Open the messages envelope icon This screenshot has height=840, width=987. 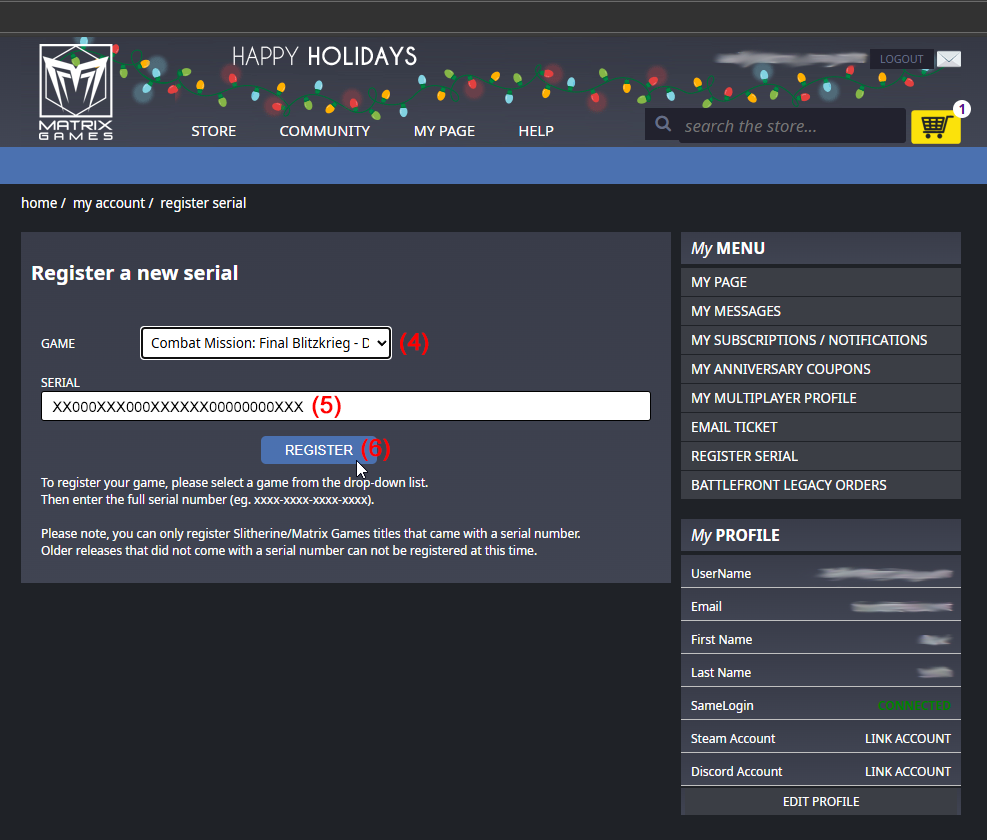(x=949, y=59)
